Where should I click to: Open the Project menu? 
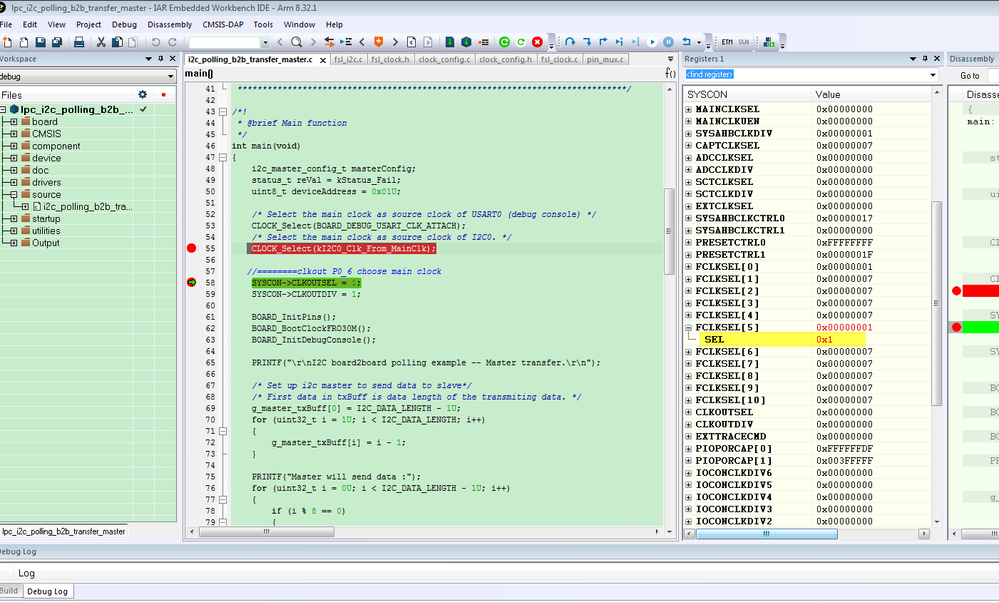[89, 24]
